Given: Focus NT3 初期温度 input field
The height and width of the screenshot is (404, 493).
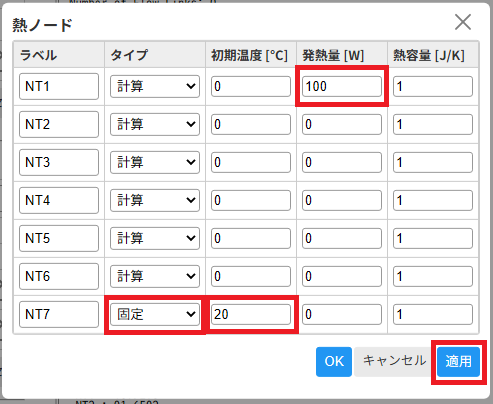Looking at the screenshot, I should click(251, 162).
